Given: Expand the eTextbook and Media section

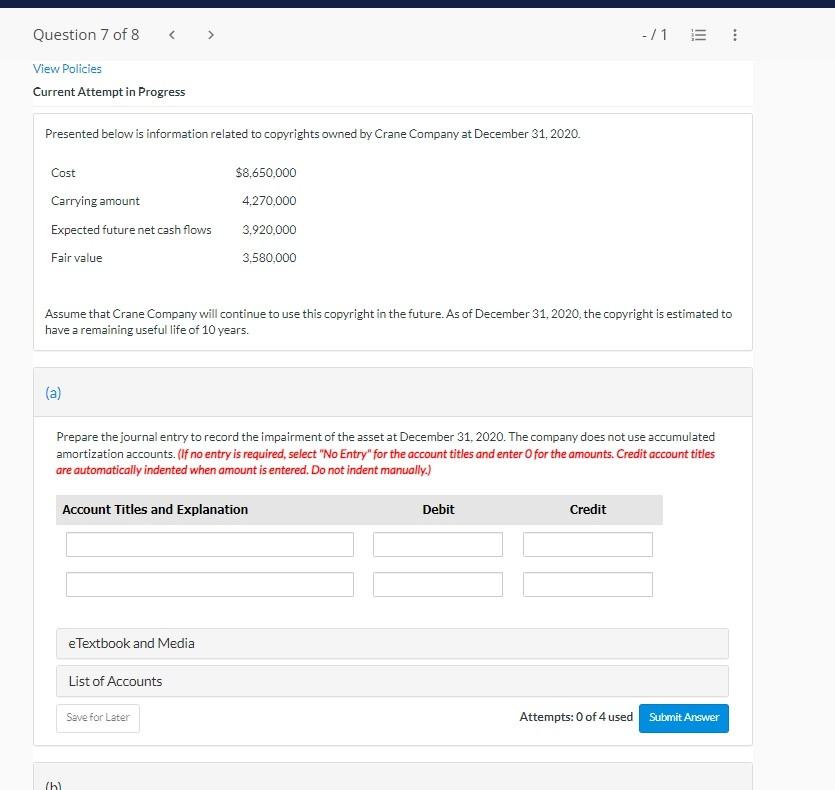Looking at the screenshot, I should pyautogui.click(x=393, y=643).
